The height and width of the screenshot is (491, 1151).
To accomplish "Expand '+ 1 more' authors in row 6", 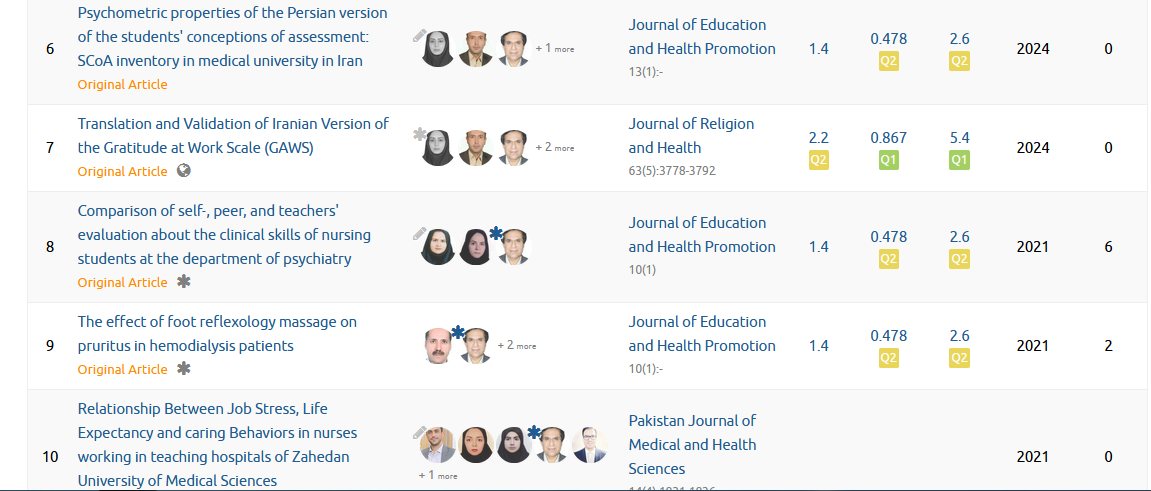I will [554, 48].
